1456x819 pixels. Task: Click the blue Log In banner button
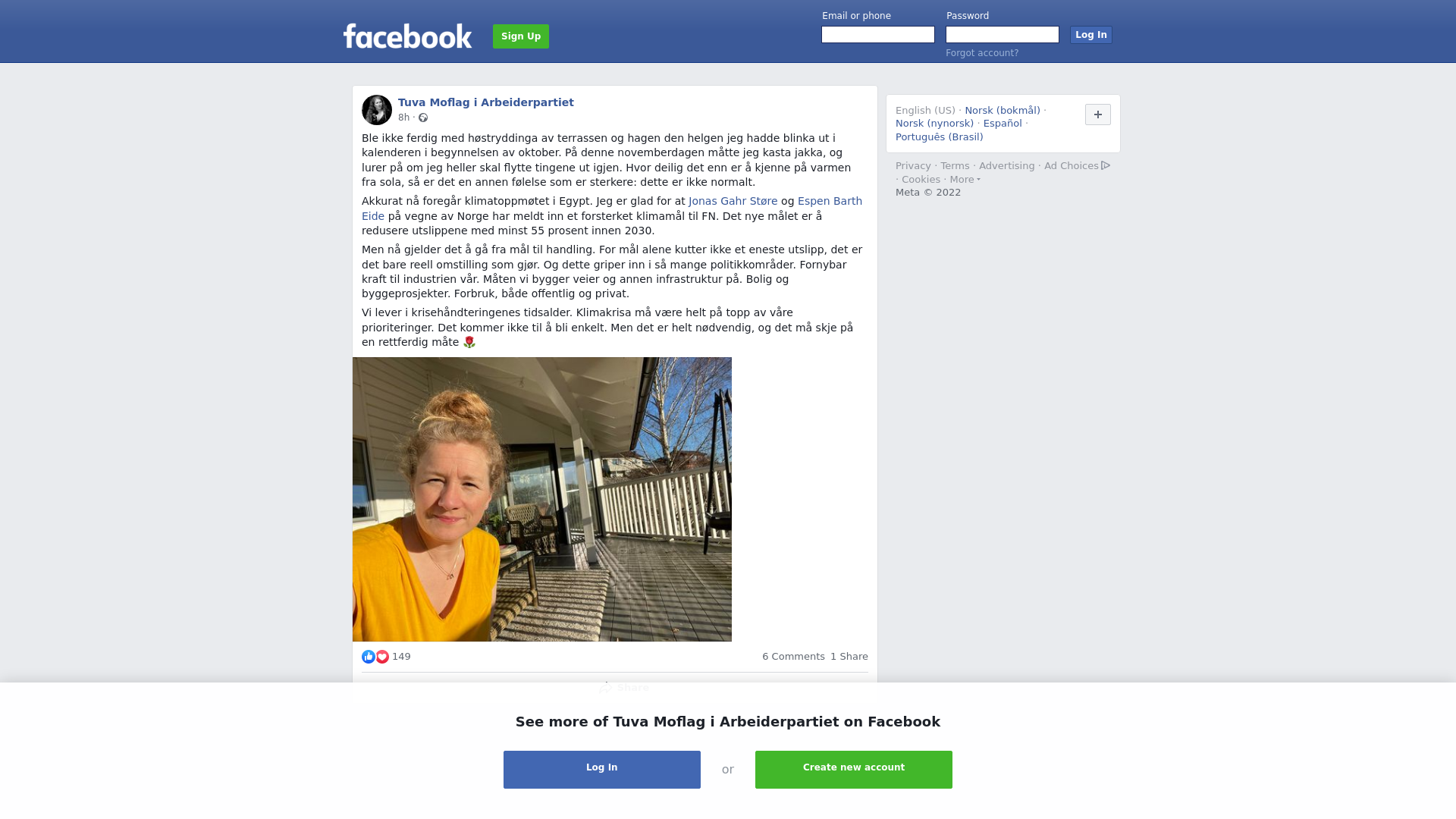tap(602, 770)
